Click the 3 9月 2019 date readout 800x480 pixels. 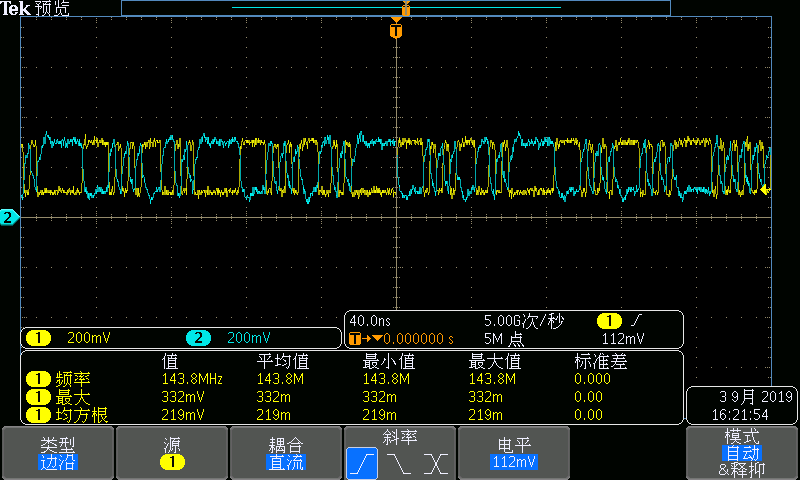pyautogui.click(x=756, y=396)
